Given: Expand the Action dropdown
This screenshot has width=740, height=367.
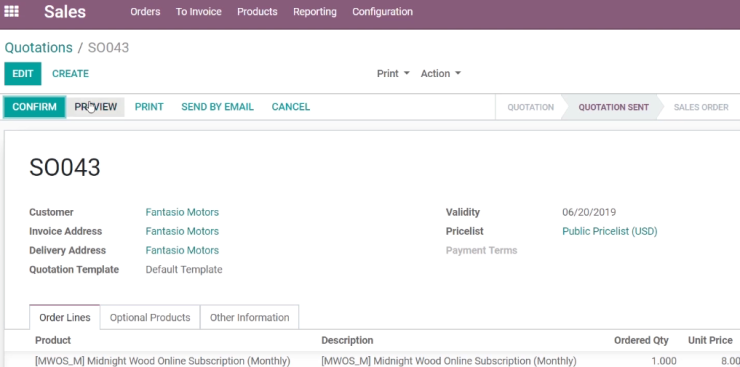Looking at the screenshot, I should point(441,74).
